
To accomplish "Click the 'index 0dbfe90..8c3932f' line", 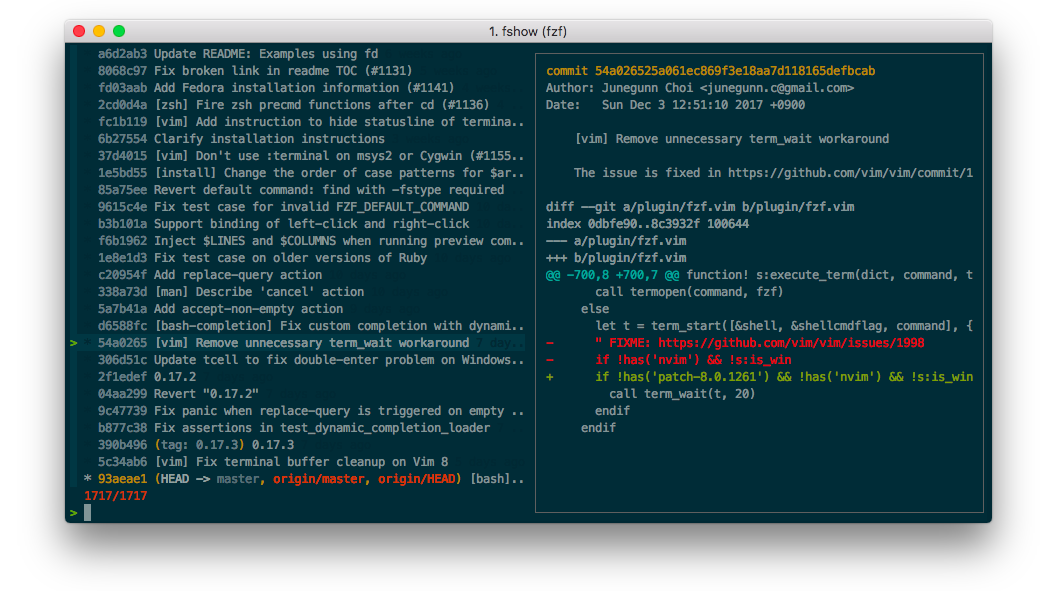I will pyautogui.click(x=647, y=224).
